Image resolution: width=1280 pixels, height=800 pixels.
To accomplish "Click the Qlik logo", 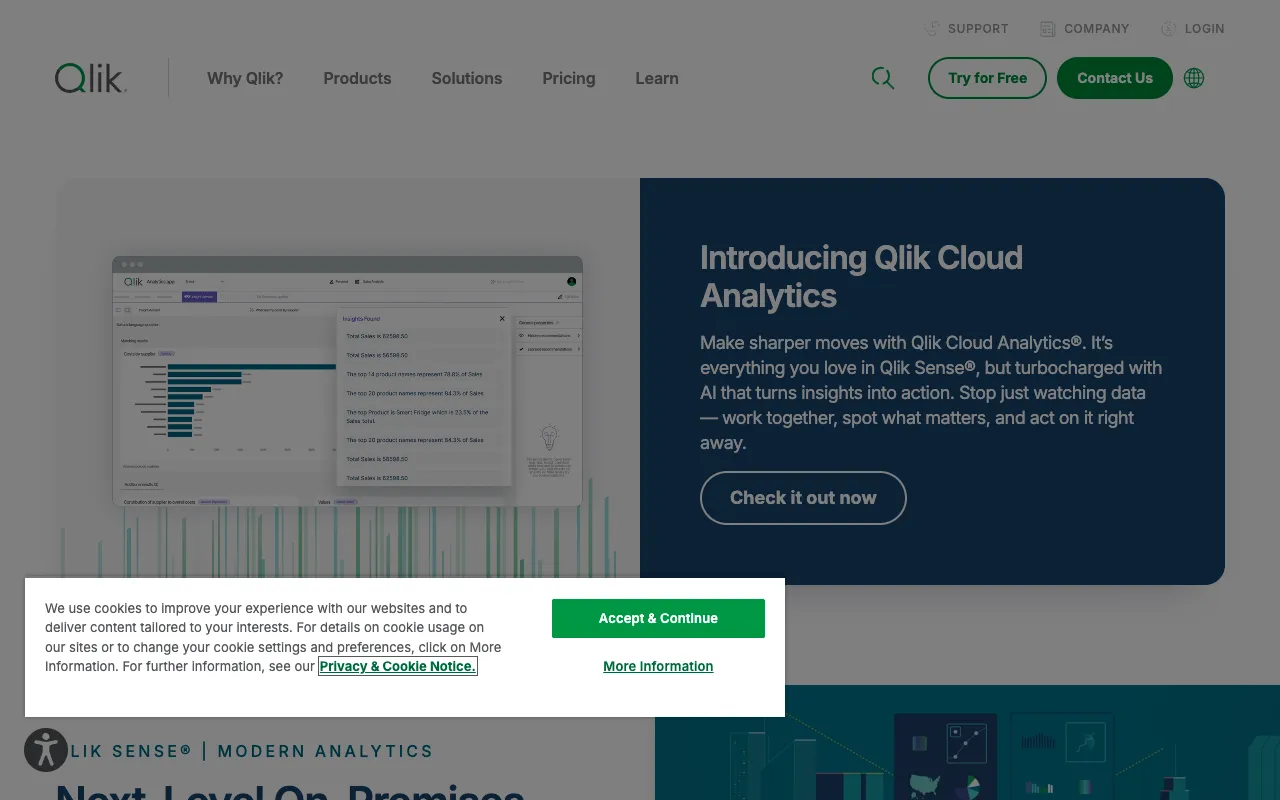I will (x=88, y=77).
